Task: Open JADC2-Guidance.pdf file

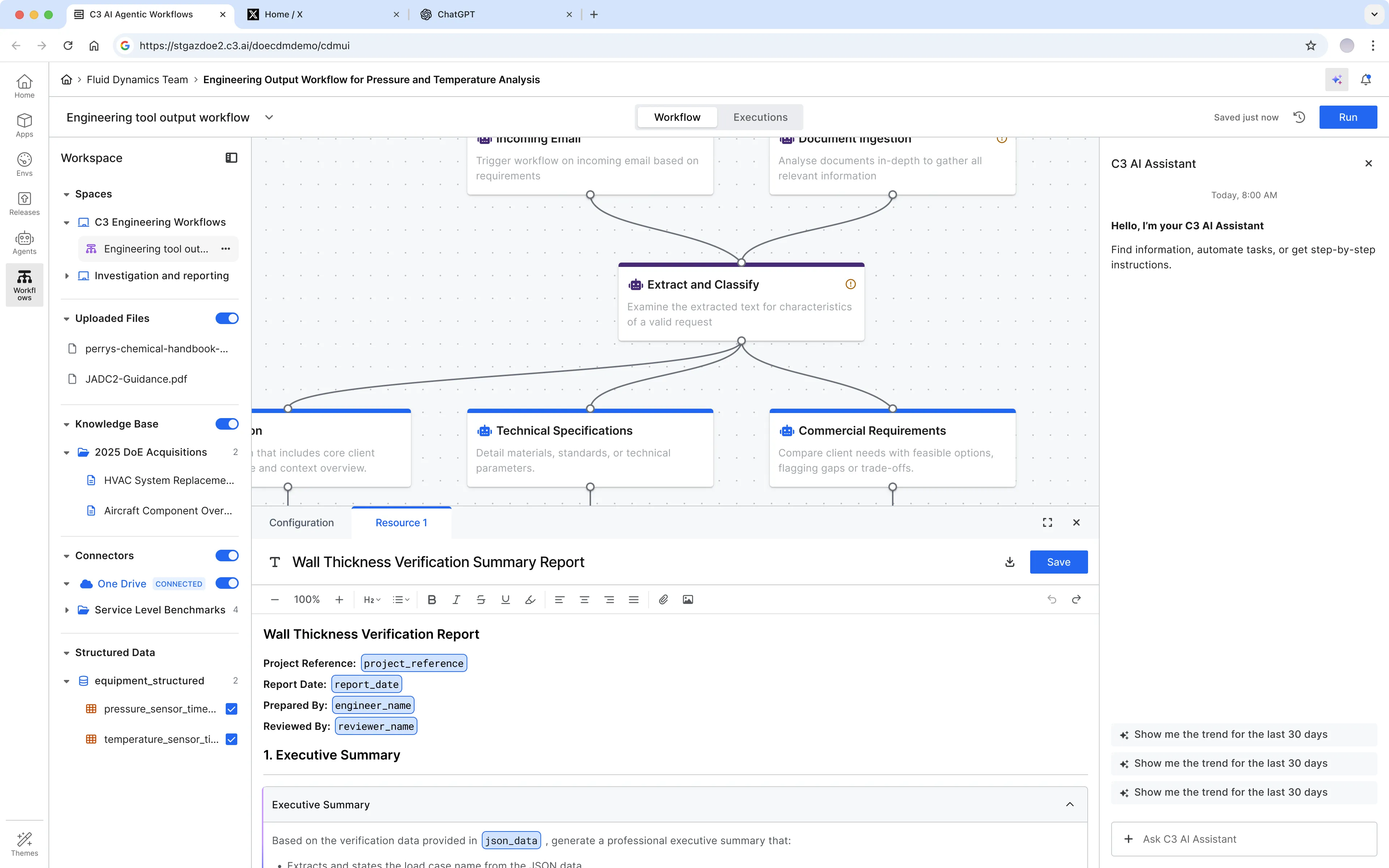Action: point(136,379)
